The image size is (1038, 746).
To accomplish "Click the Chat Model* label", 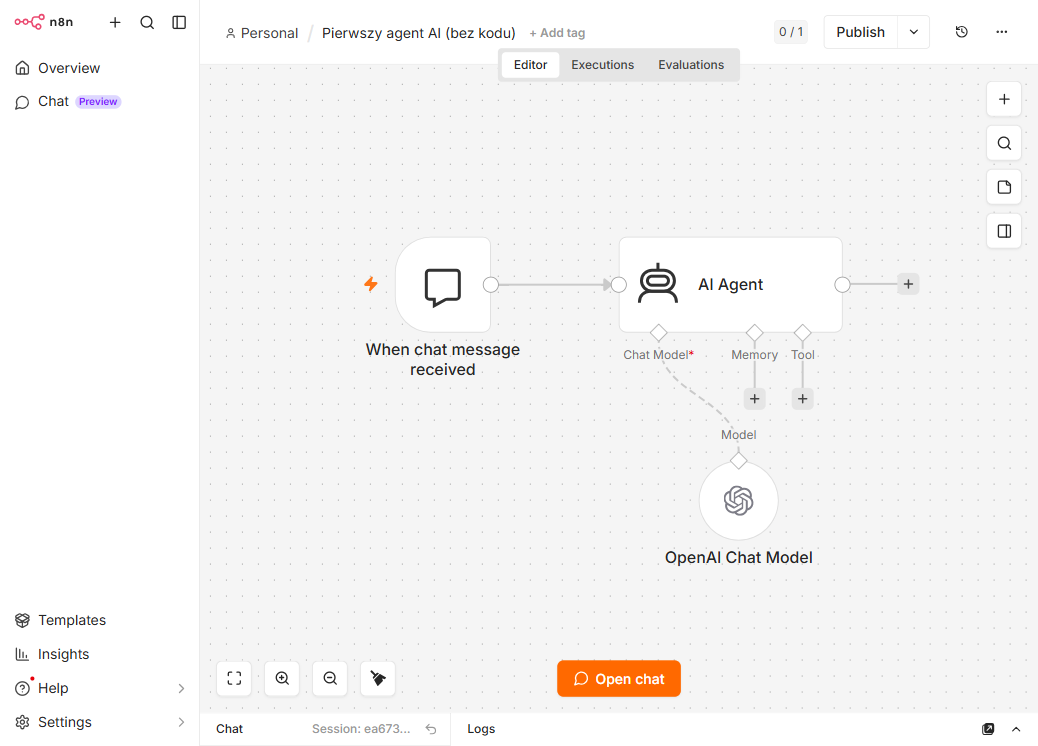I will coord(659,355).
